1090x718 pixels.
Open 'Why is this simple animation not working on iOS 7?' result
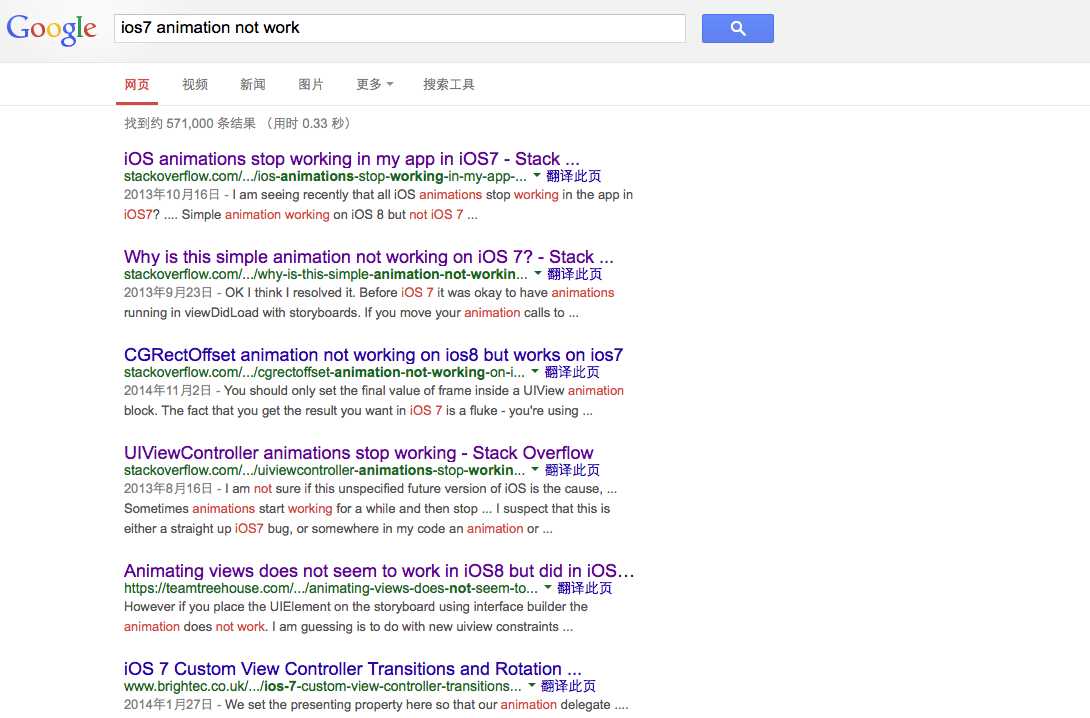click(368, 256)
